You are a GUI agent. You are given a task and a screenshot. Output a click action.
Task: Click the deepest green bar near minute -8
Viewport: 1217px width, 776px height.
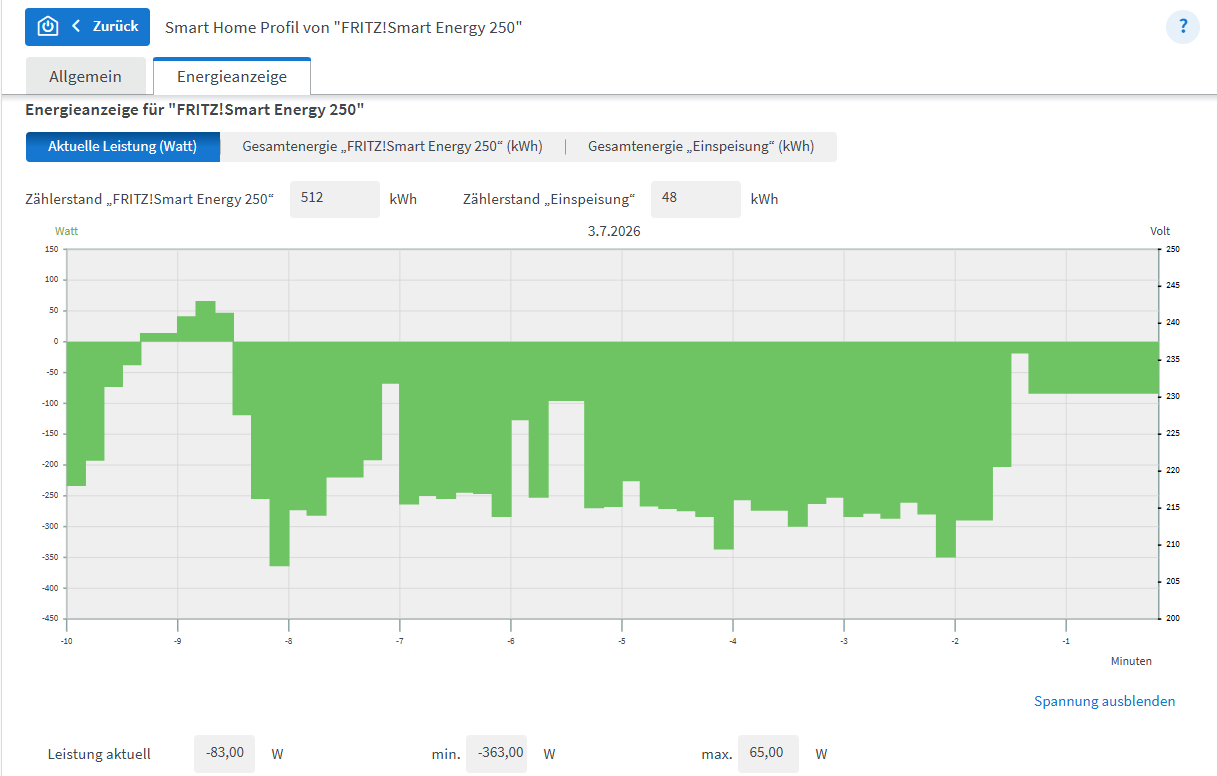[x=279, y=454]
